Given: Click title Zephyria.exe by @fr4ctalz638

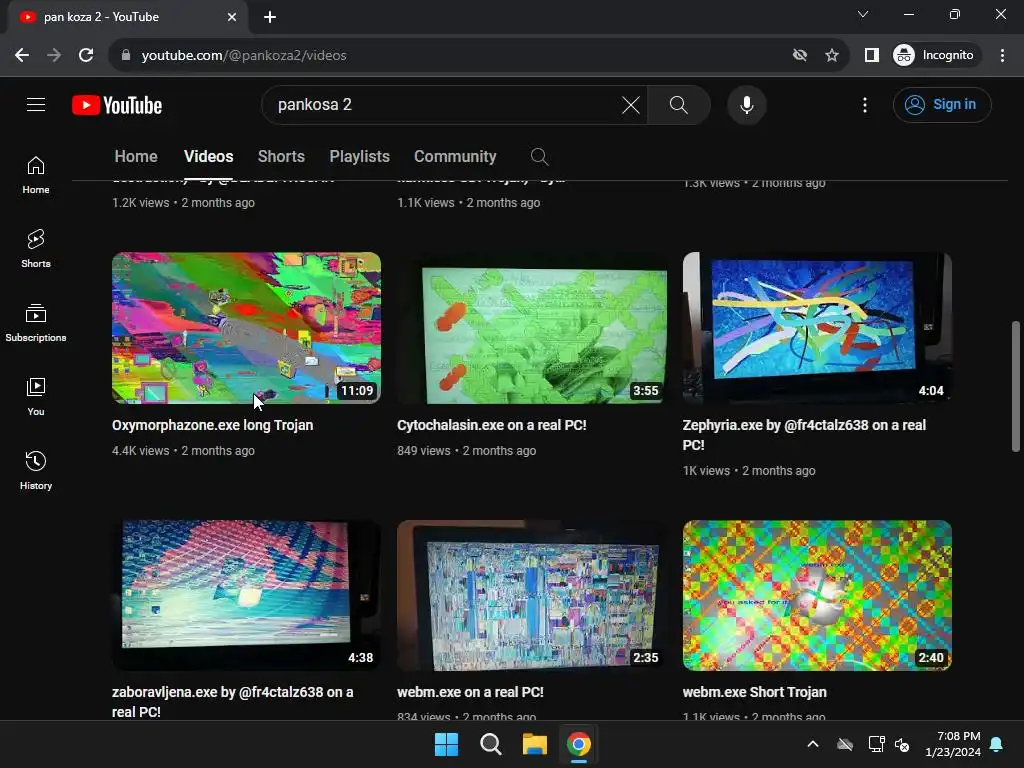Looking at the screenshot, I should click(x=804, y=435).
